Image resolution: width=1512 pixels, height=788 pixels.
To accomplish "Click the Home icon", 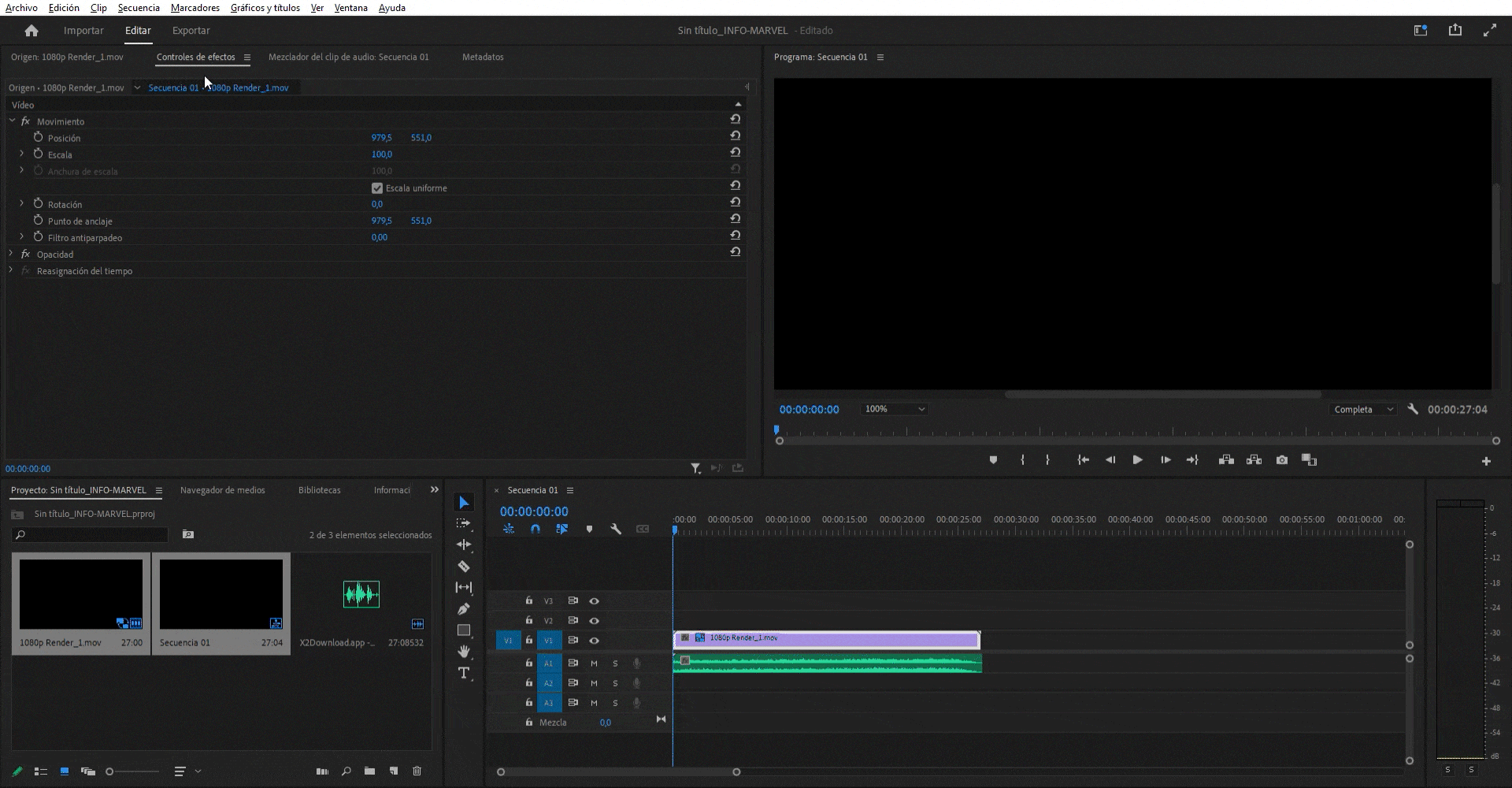I will (31, 31).
